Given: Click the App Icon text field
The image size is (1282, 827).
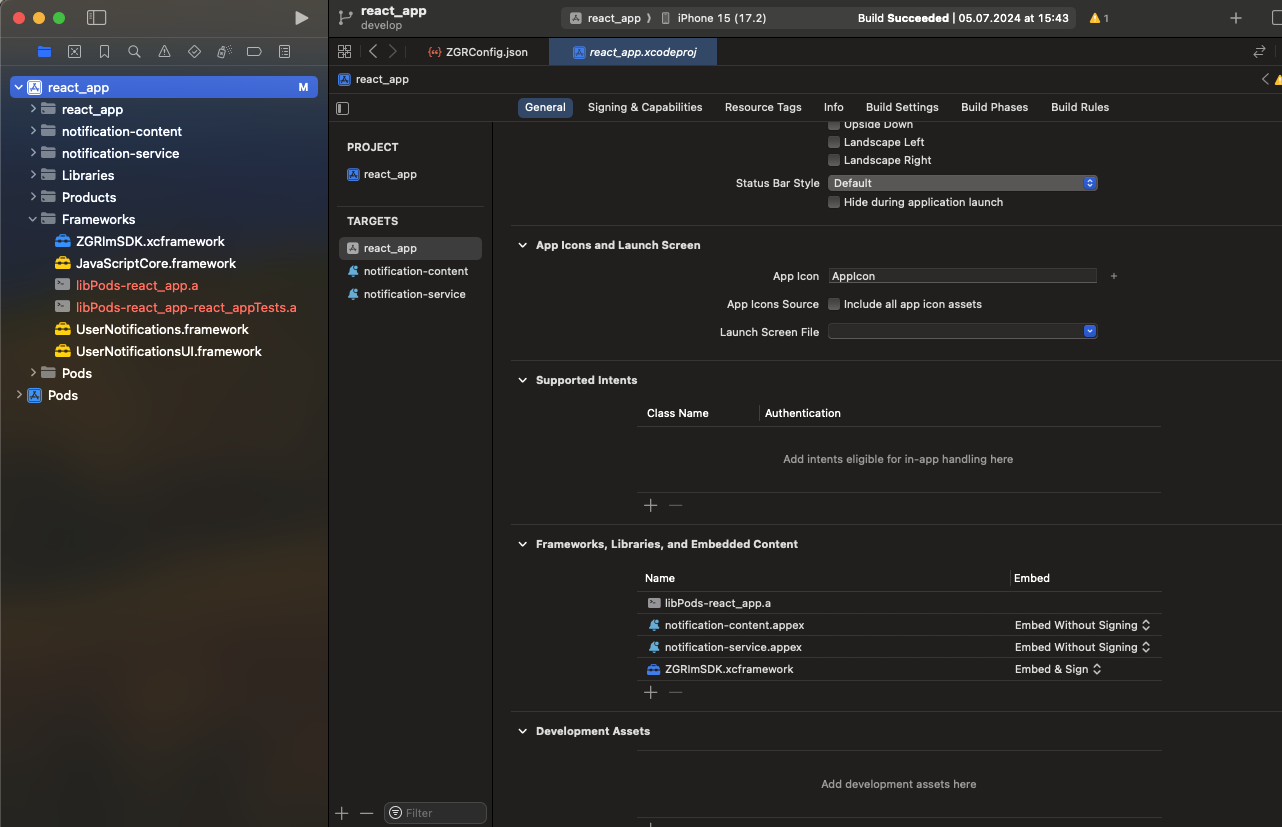Looking at the screenshot, I should point(962,276).
